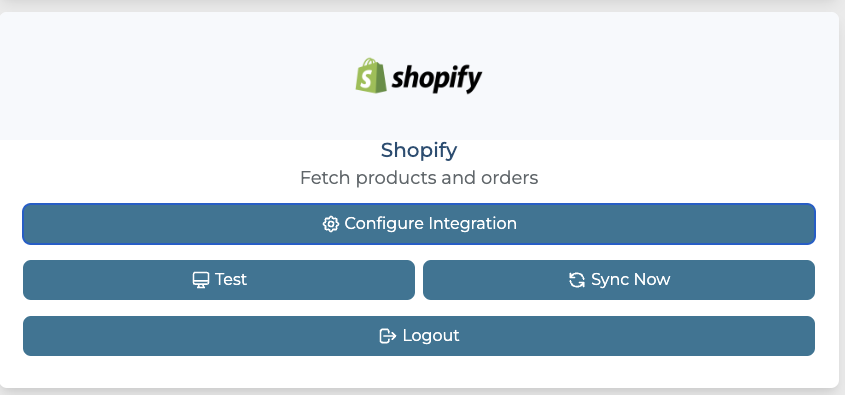This screenshot has height=395, width=845.
Task: Click the circular arrows sync icon
Action: click(x=577, y=280)
